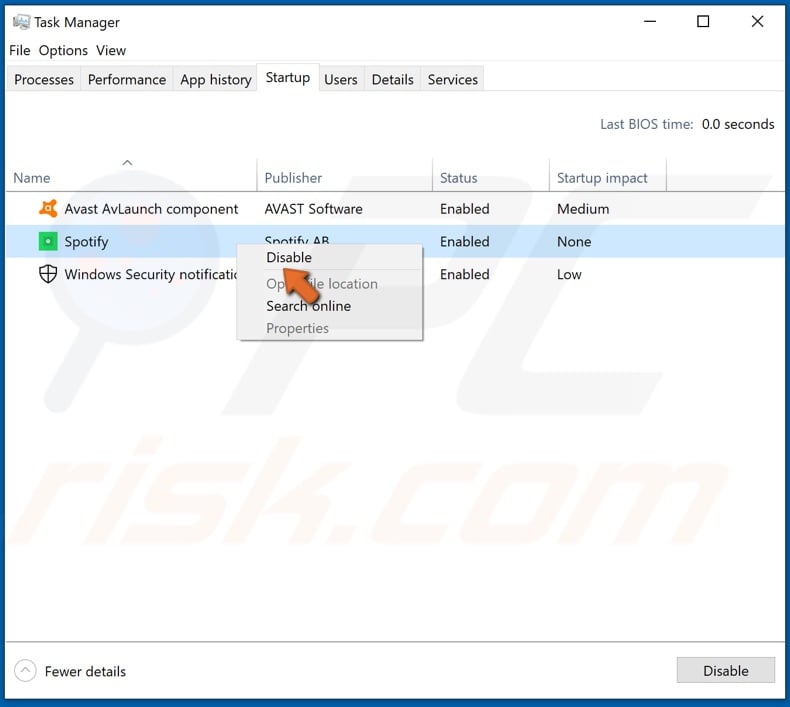
Task: Click the Fewer details chevron icon
Action: (x=25, y=671)
